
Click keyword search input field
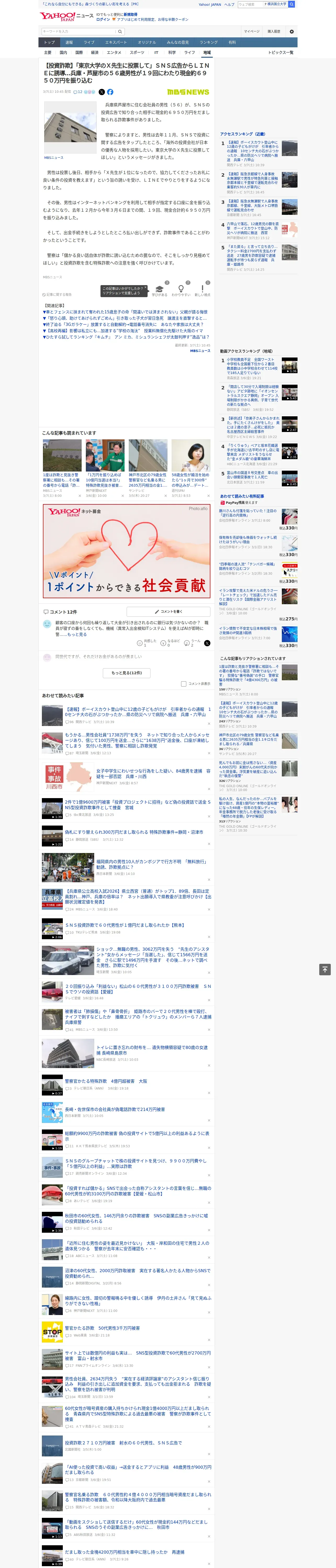click(x=79, y=32)
